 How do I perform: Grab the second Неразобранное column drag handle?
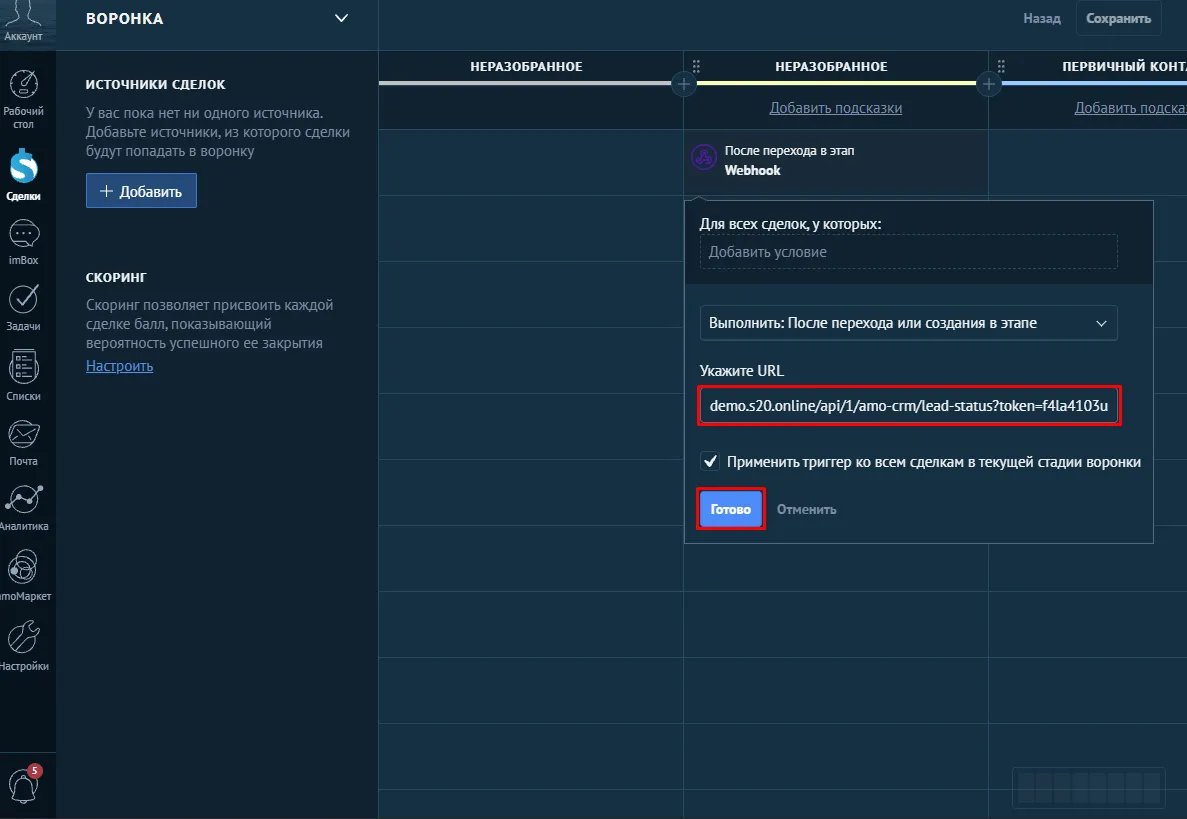tap(696, 67)
